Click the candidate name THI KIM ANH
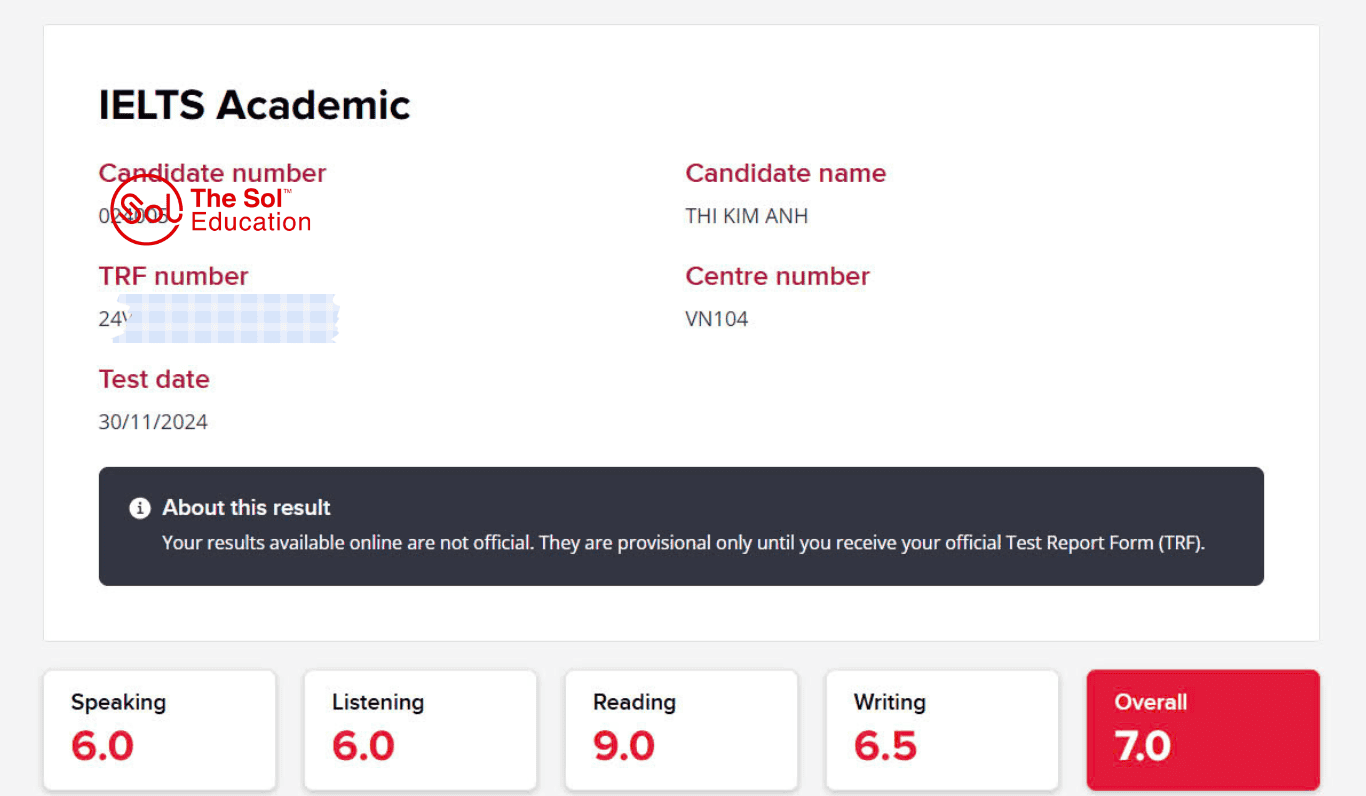1366x796 pixels. click(746, 216)
